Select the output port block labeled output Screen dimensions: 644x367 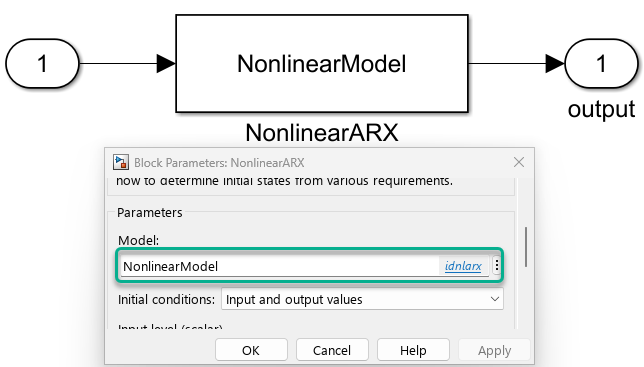point(601,64)
